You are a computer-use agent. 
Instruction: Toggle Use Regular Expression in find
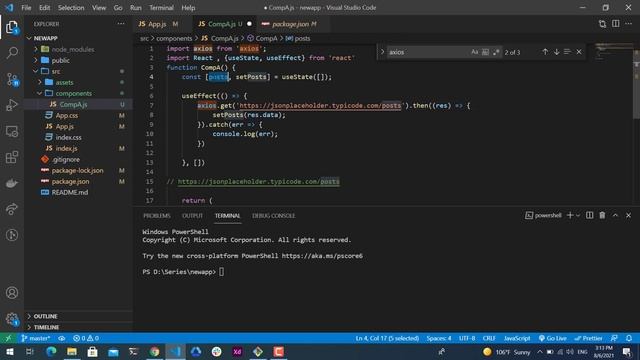click(496, 52)
